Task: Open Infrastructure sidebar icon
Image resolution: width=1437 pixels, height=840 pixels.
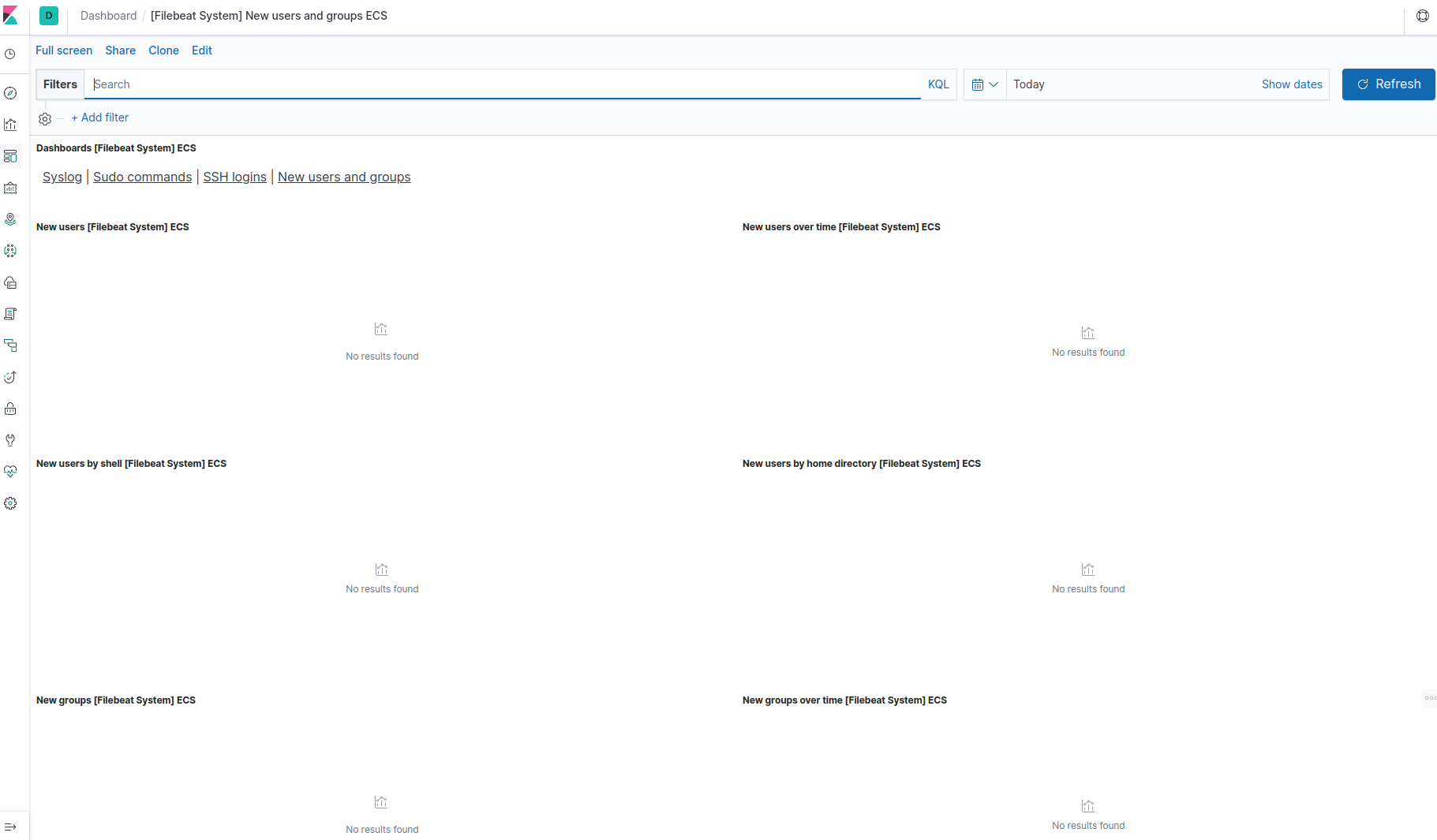Action: [10, 282]
